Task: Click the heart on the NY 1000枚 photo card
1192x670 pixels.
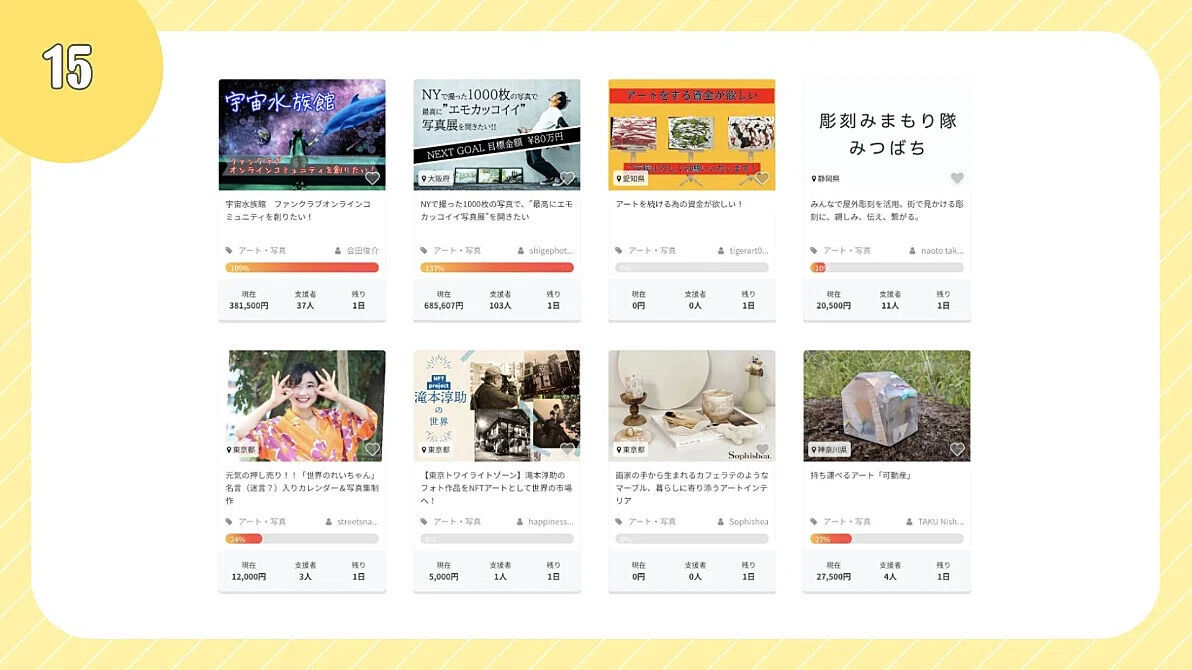Action: pyautogui.click(x=567, y=178)
